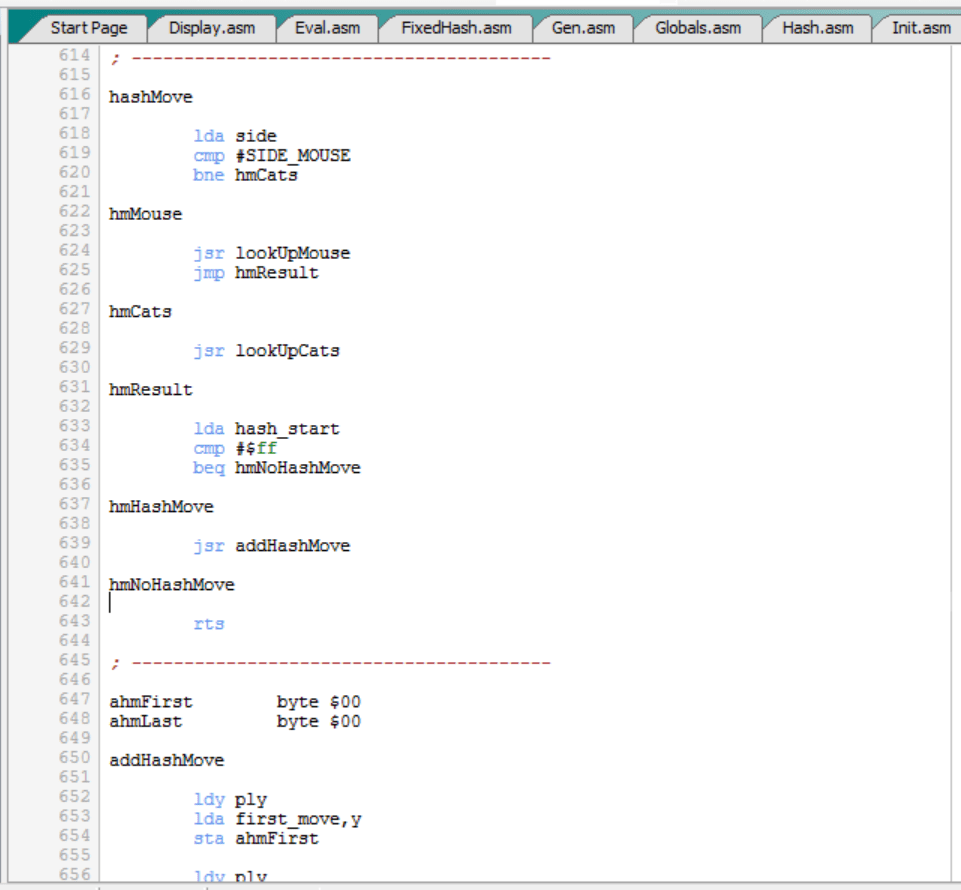The image size is (961, 890).
Task: Place cursor on the 'jsr lookUpMouse' line
Action: click(x=271, y=253)
